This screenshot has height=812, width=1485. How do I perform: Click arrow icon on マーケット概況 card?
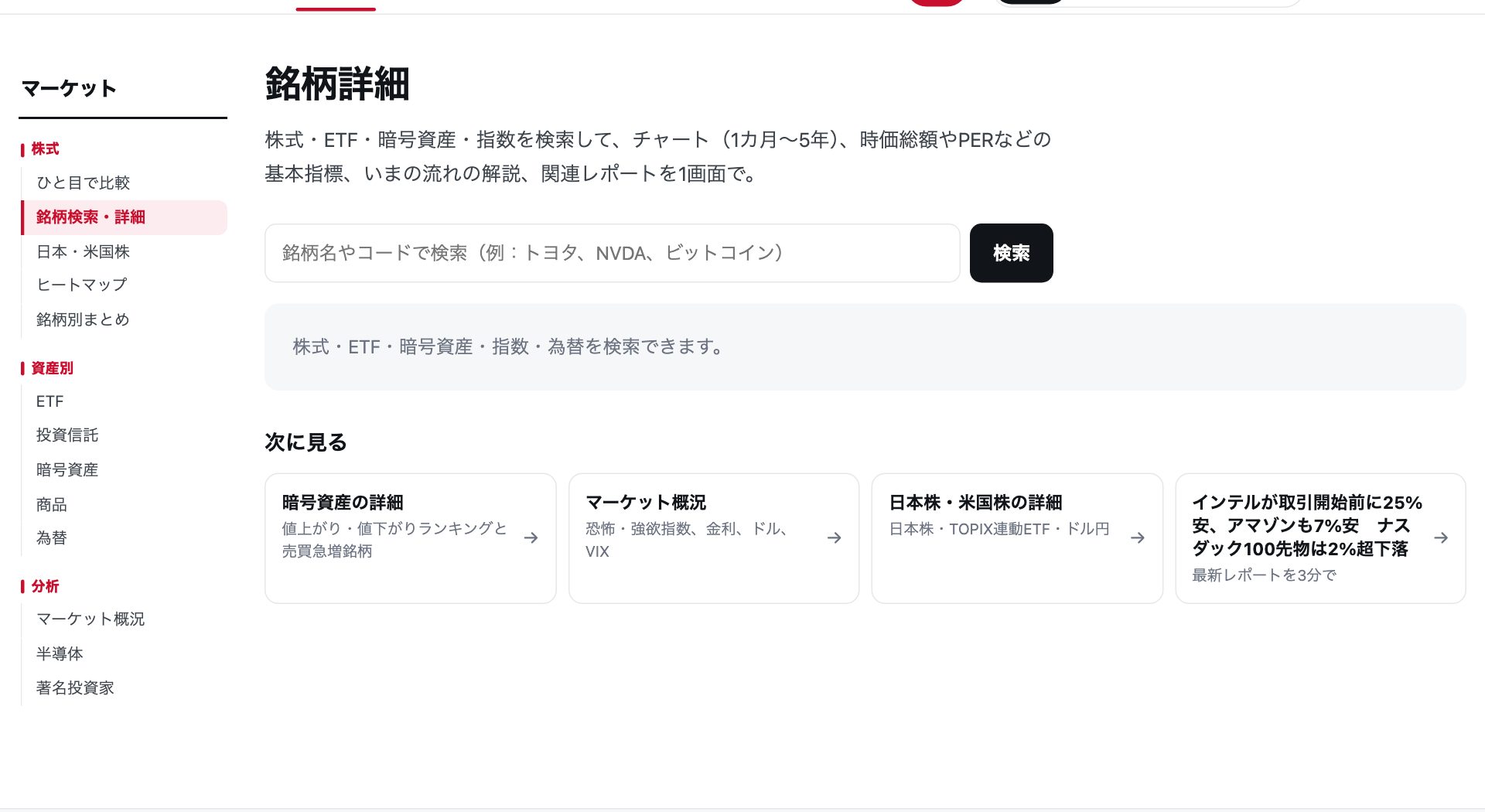tap(834, 537)
